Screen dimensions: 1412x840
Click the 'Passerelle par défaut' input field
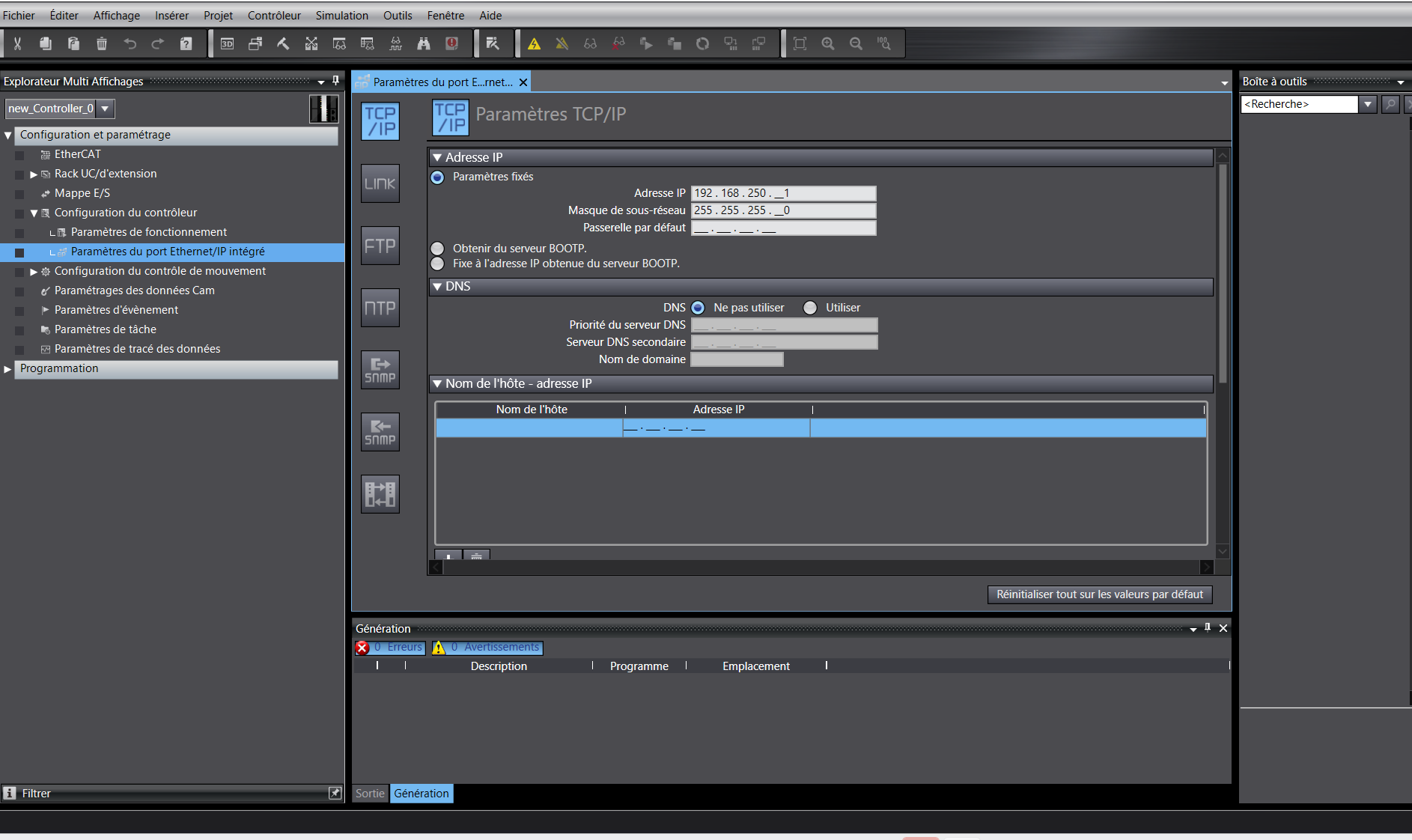[783, 228]
